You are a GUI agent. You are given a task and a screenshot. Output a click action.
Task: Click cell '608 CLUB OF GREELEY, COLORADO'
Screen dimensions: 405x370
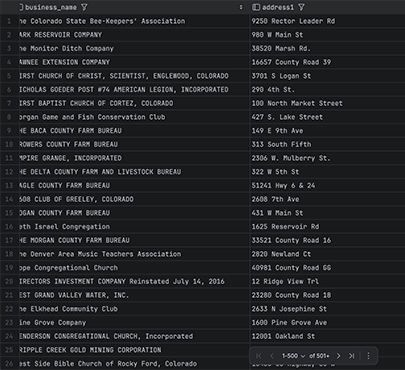pyautogui.click(x=134, y=199)
